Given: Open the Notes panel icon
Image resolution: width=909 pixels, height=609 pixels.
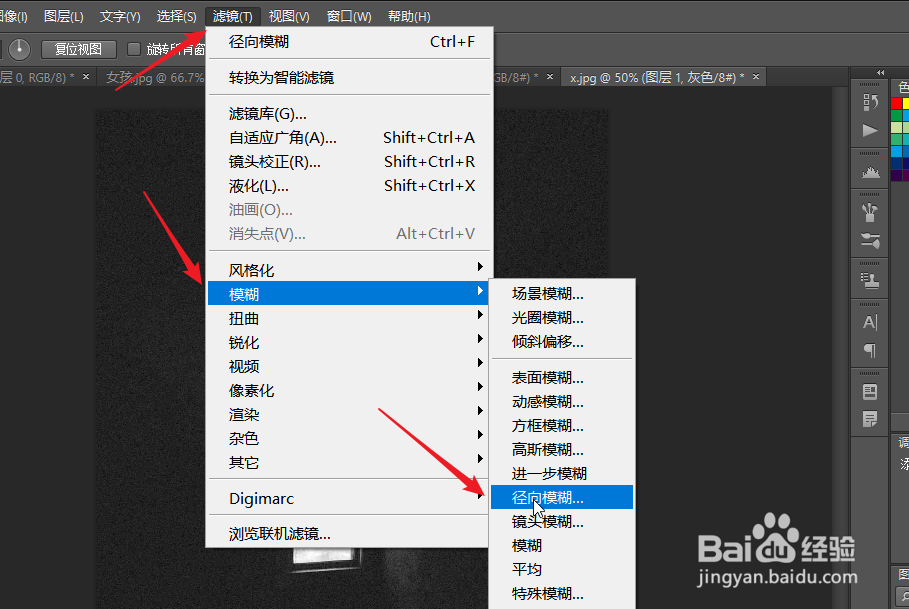Looking at the screenshot, I should tap(870, 418).
